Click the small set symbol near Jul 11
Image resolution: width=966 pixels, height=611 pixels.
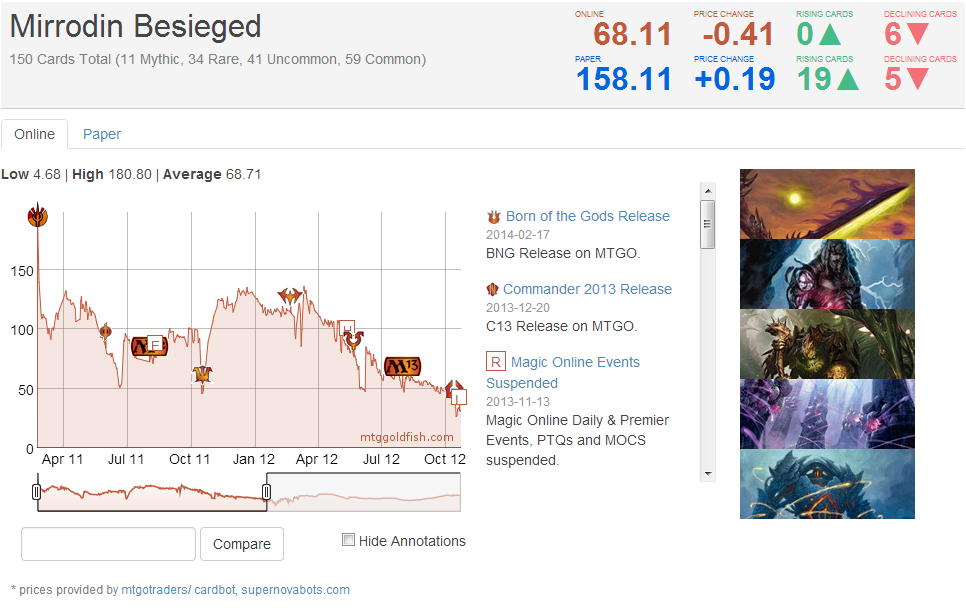(104, 330)
